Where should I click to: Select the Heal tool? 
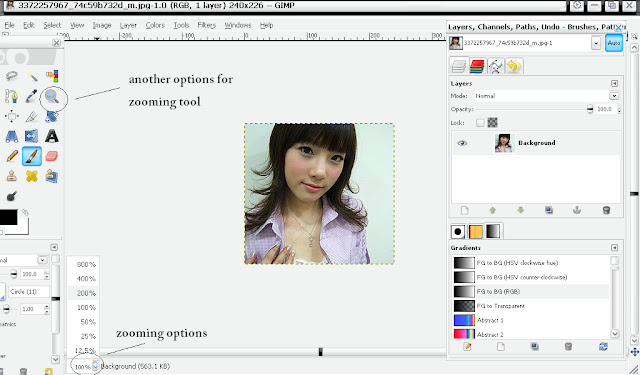pos(31,176)
